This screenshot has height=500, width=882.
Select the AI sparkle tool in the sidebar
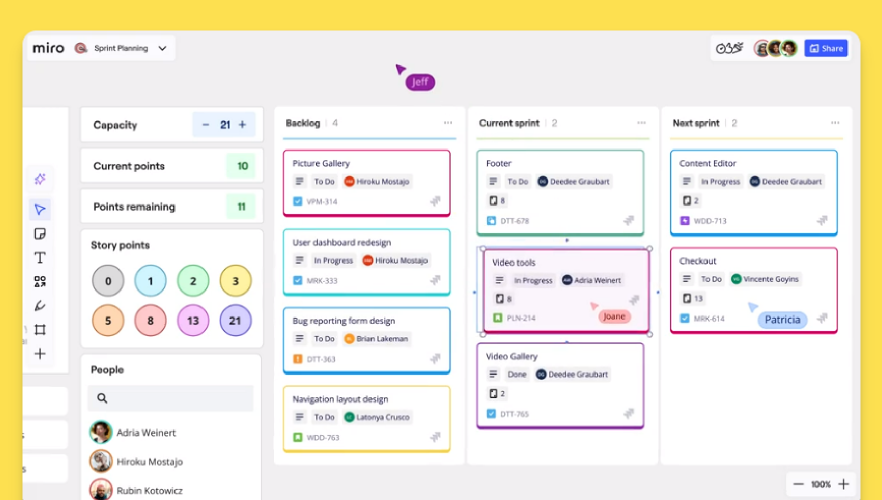click(x=40, y=179)
